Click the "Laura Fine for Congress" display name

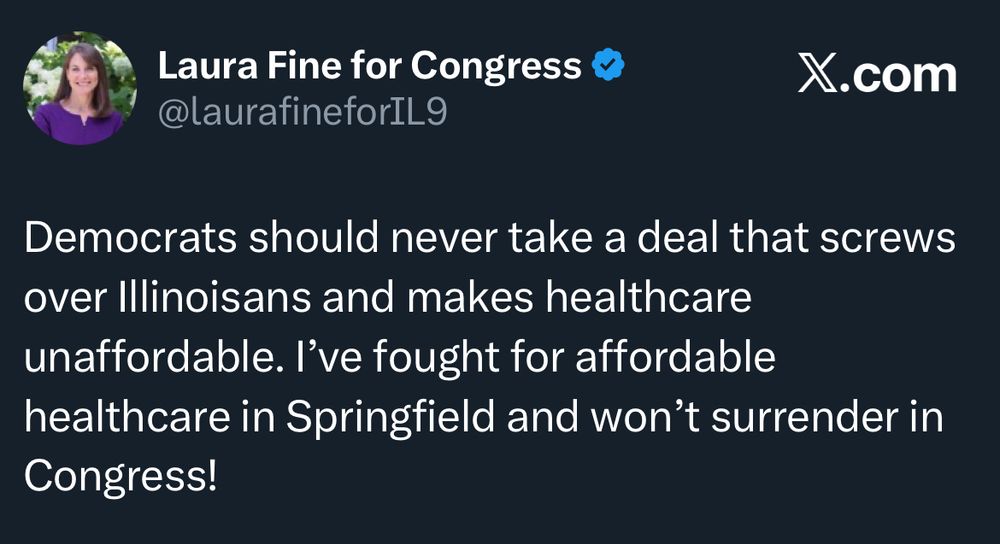coord(369,67)
